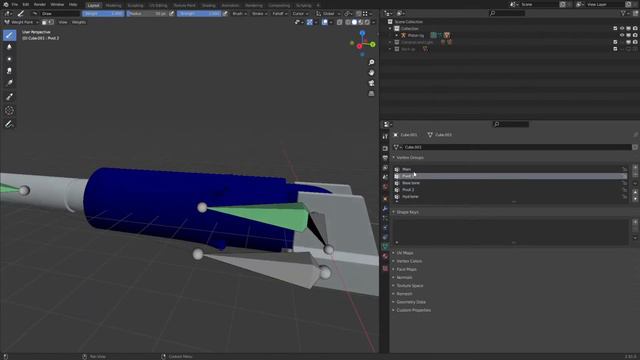This screenshot has width=640, height=360.
Task: Select the Annotate tool
Action: tap(9, 124)
